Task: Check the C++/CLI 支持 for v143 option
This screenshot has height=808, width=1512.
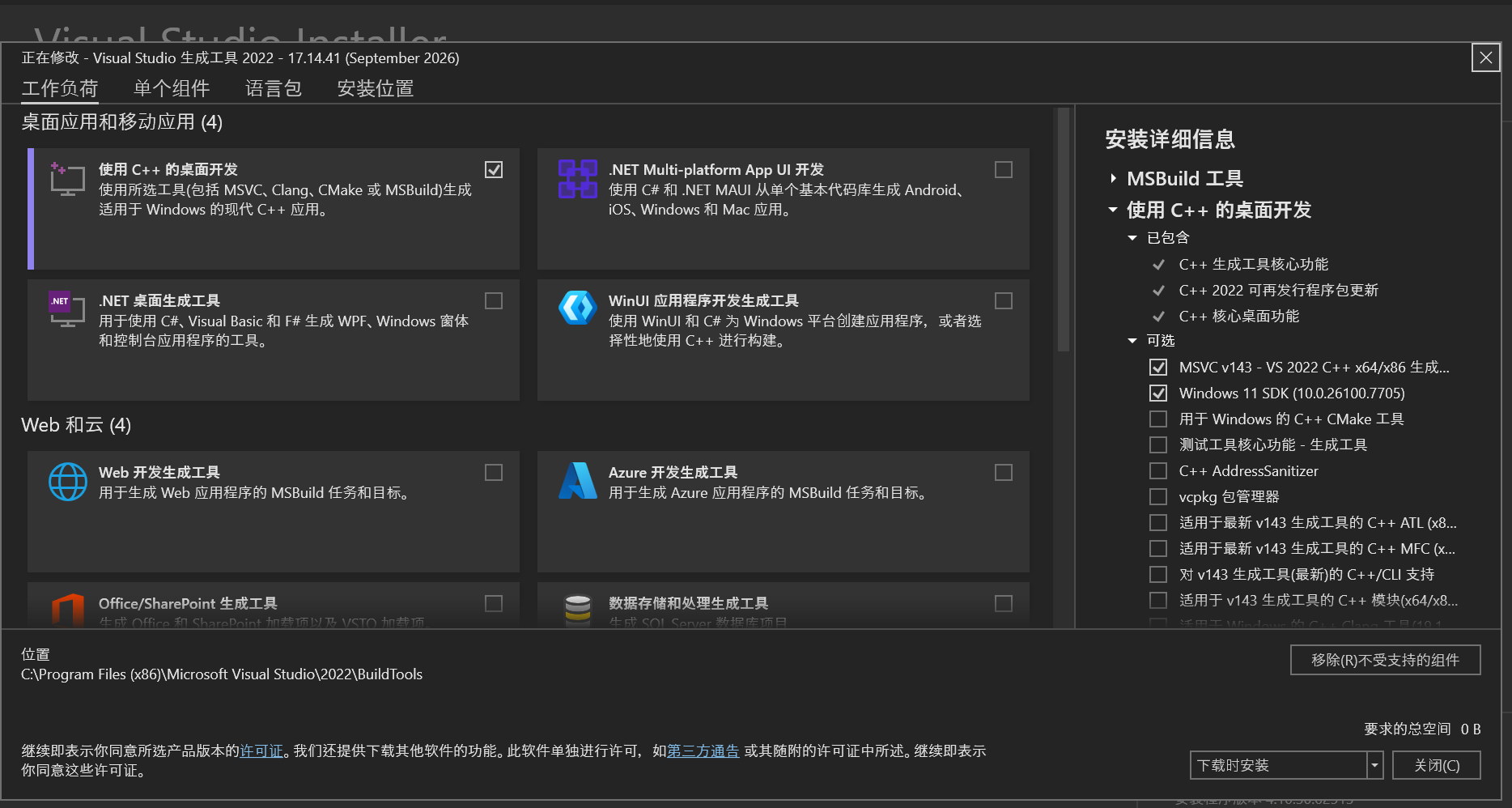Action: [1158, 575]
